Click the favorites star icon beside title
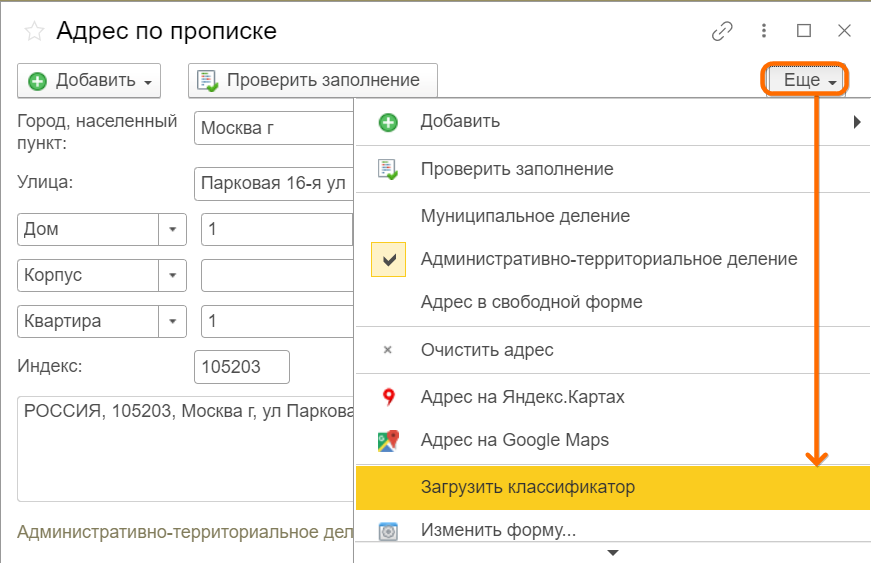871x563 pixels. [35, 31]
